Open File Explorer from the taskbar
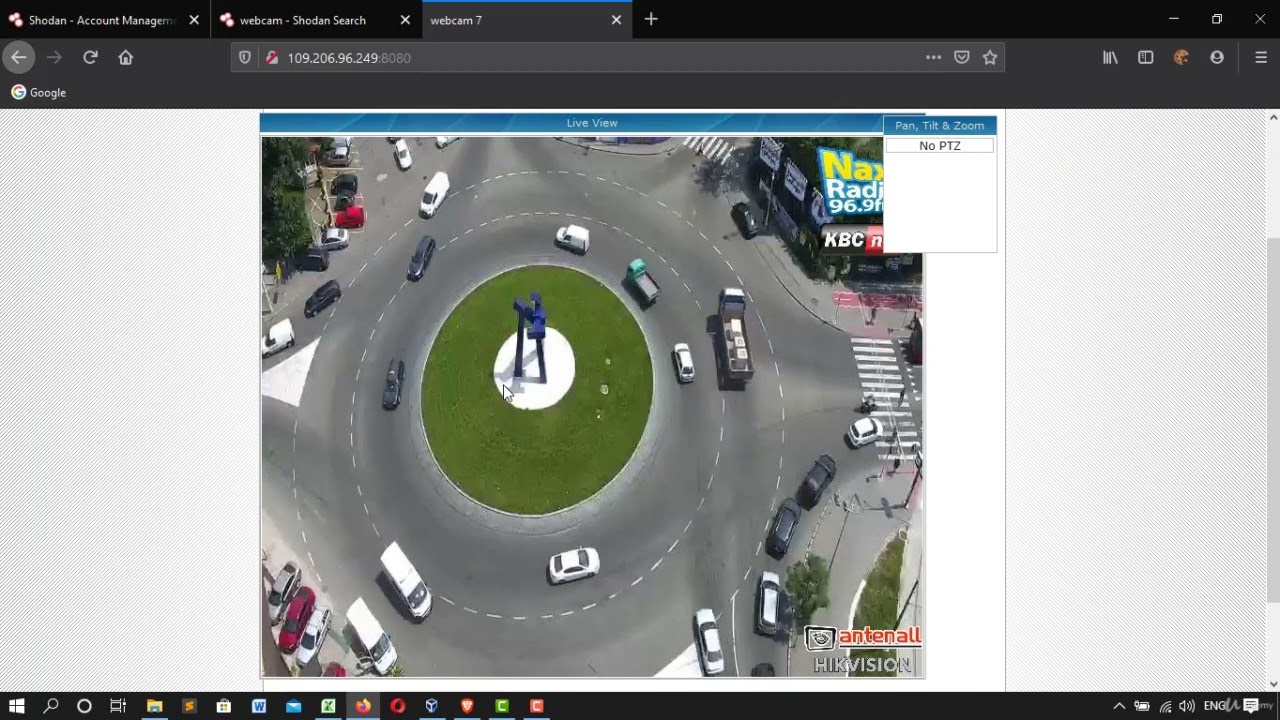The image size is (1280, 720). 154,706
